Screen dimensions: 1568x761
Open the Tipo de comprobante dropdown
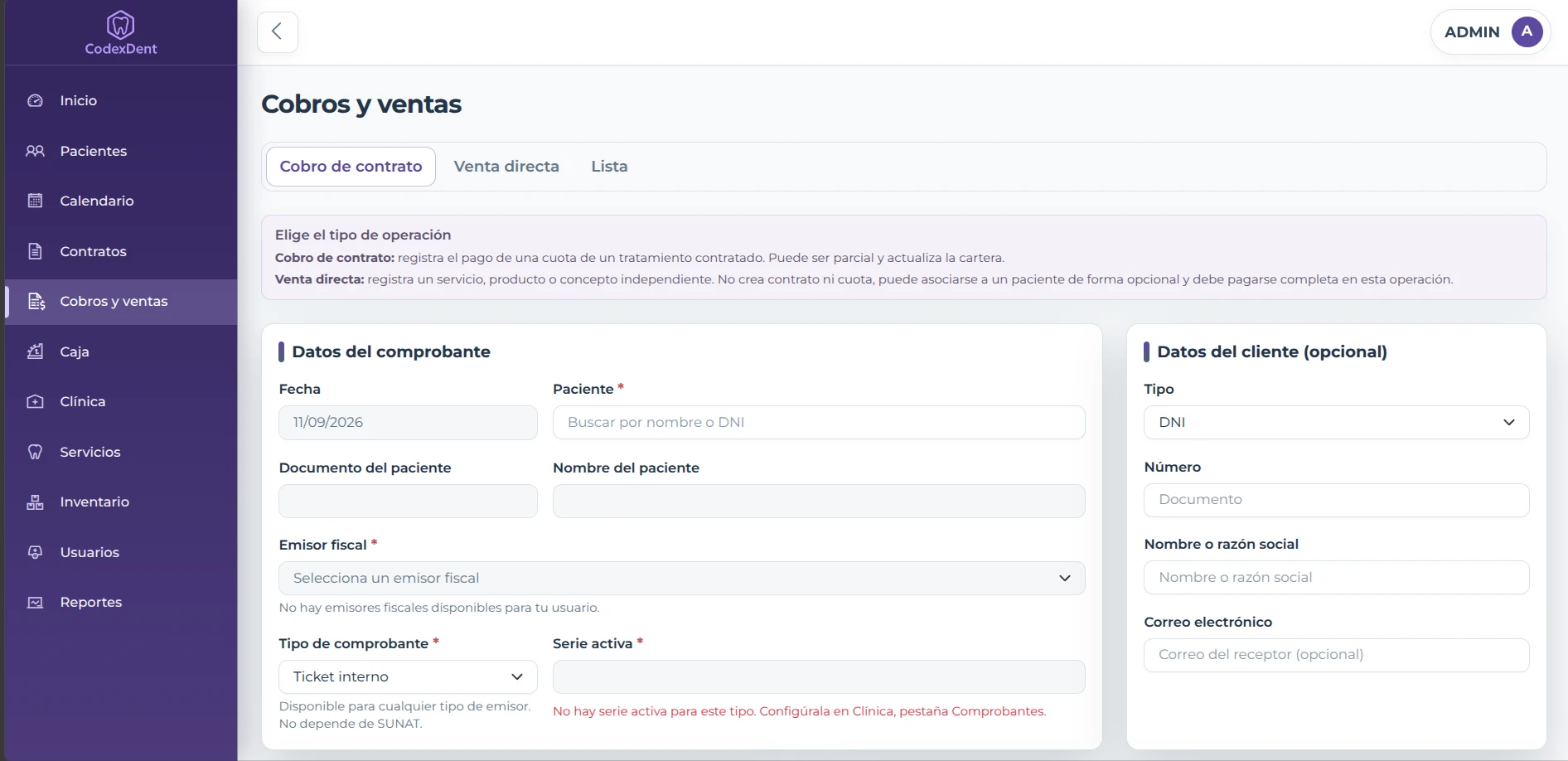tap(408, 676)
